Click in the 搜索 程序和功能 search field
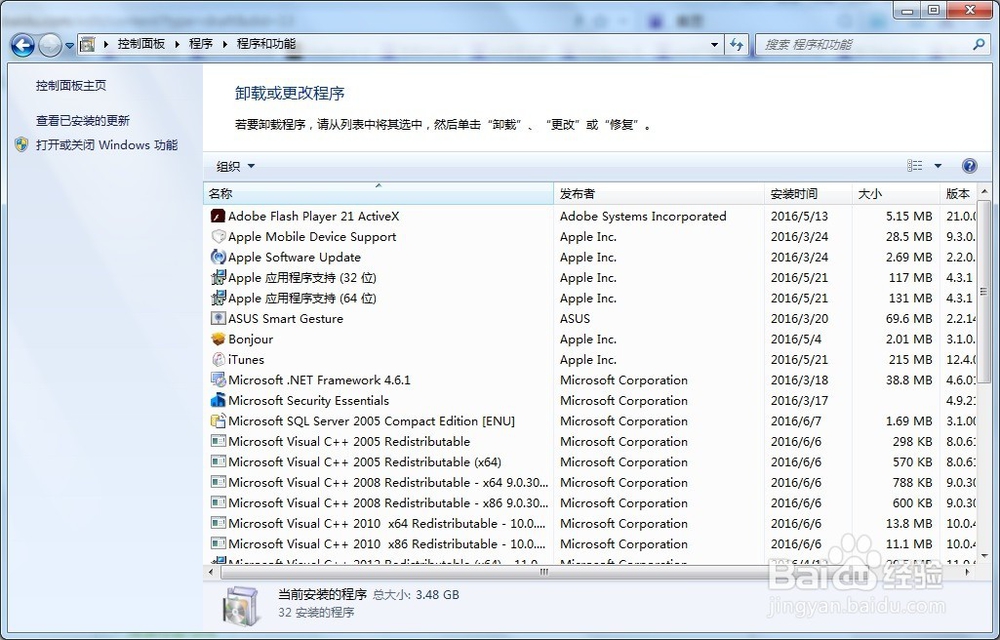The image size is (1000, 640). pyautogui.click(x=864, y=45)
